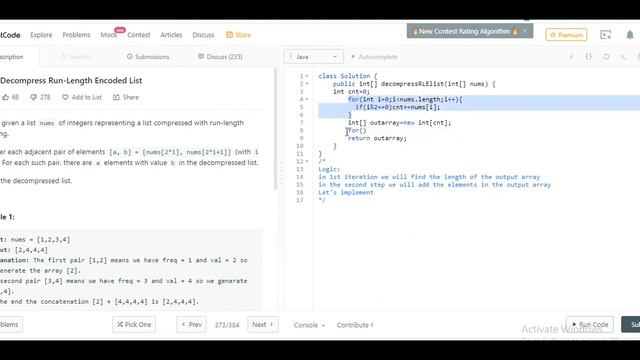Click the Share label
The height and width of the screenshot is (360, 640).
tap(131, 97)
